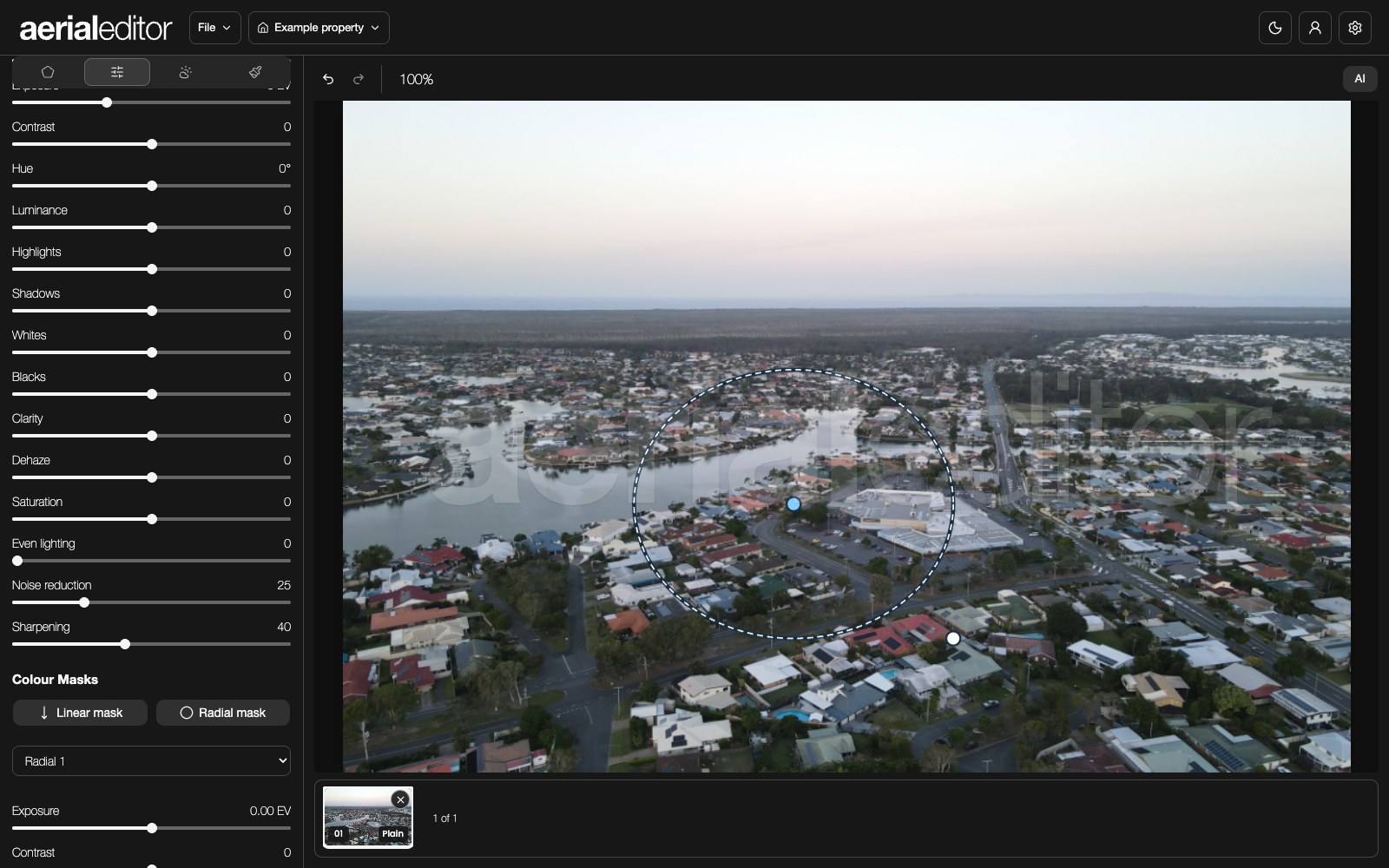
Task: Click the 0.00 EV exposure value
Action: (270, 811)
